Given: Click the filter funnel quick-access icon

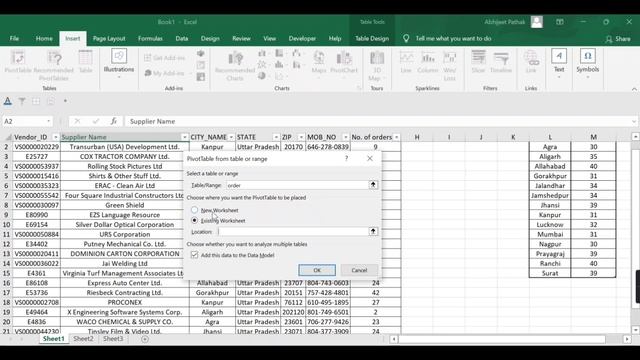Looking at the screenshot, I should click(22, 101).
